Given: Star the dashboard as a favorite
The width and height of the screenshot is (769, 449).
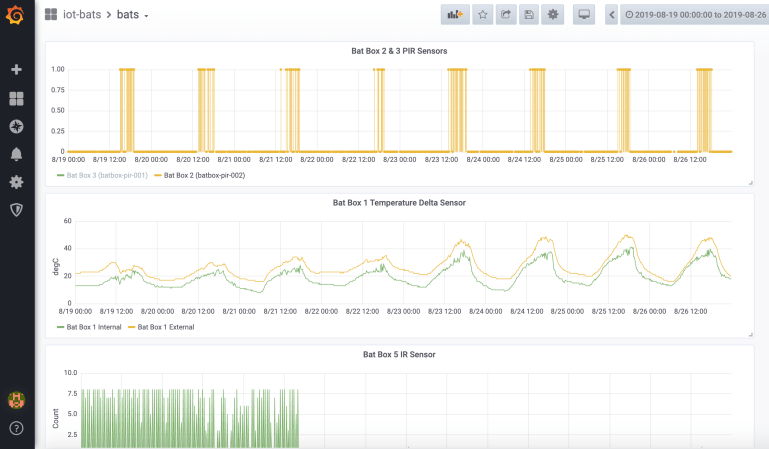Looking at the screenshot, I should coord(482,15).
